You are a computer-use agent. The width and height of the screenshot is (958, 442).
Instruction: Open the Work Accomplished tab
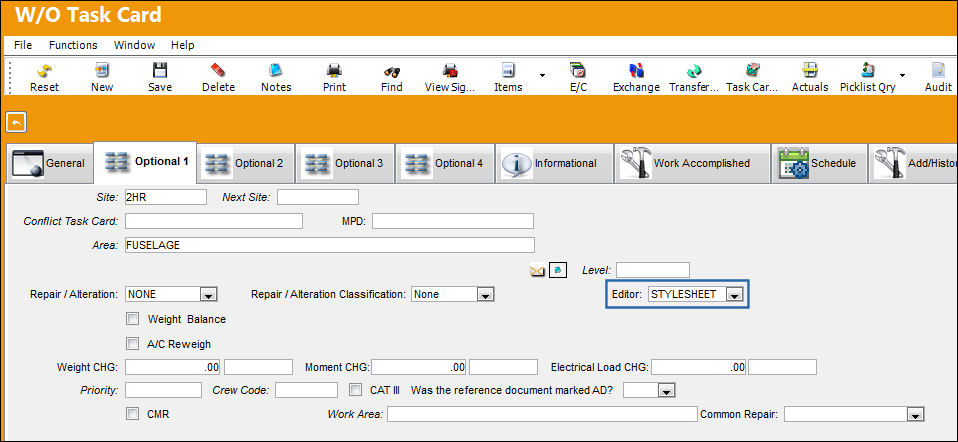click(692, 164)
